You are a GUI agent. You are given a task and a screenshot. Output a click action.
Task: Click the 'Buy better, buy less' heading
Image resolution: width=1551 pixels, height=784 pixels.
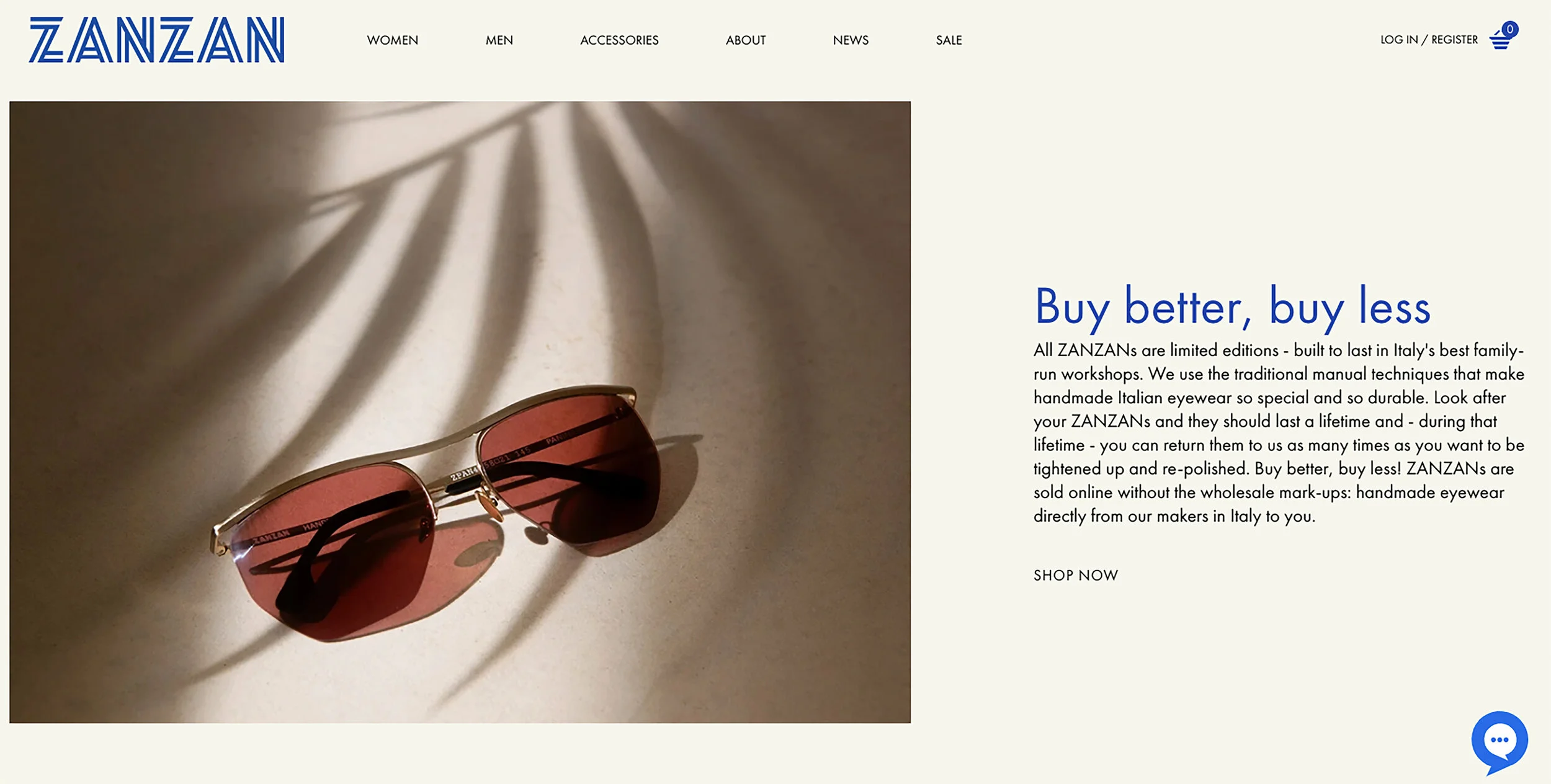[1232, 307]
